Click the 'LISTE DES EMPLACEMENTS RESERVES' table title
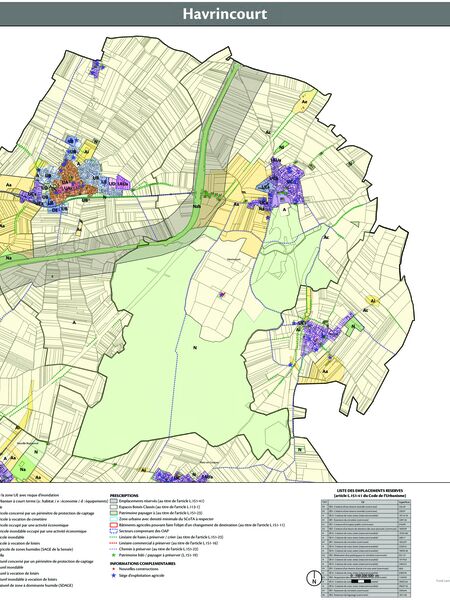The width and height of the screenshot is (450, 600). (x=370, y=491)
